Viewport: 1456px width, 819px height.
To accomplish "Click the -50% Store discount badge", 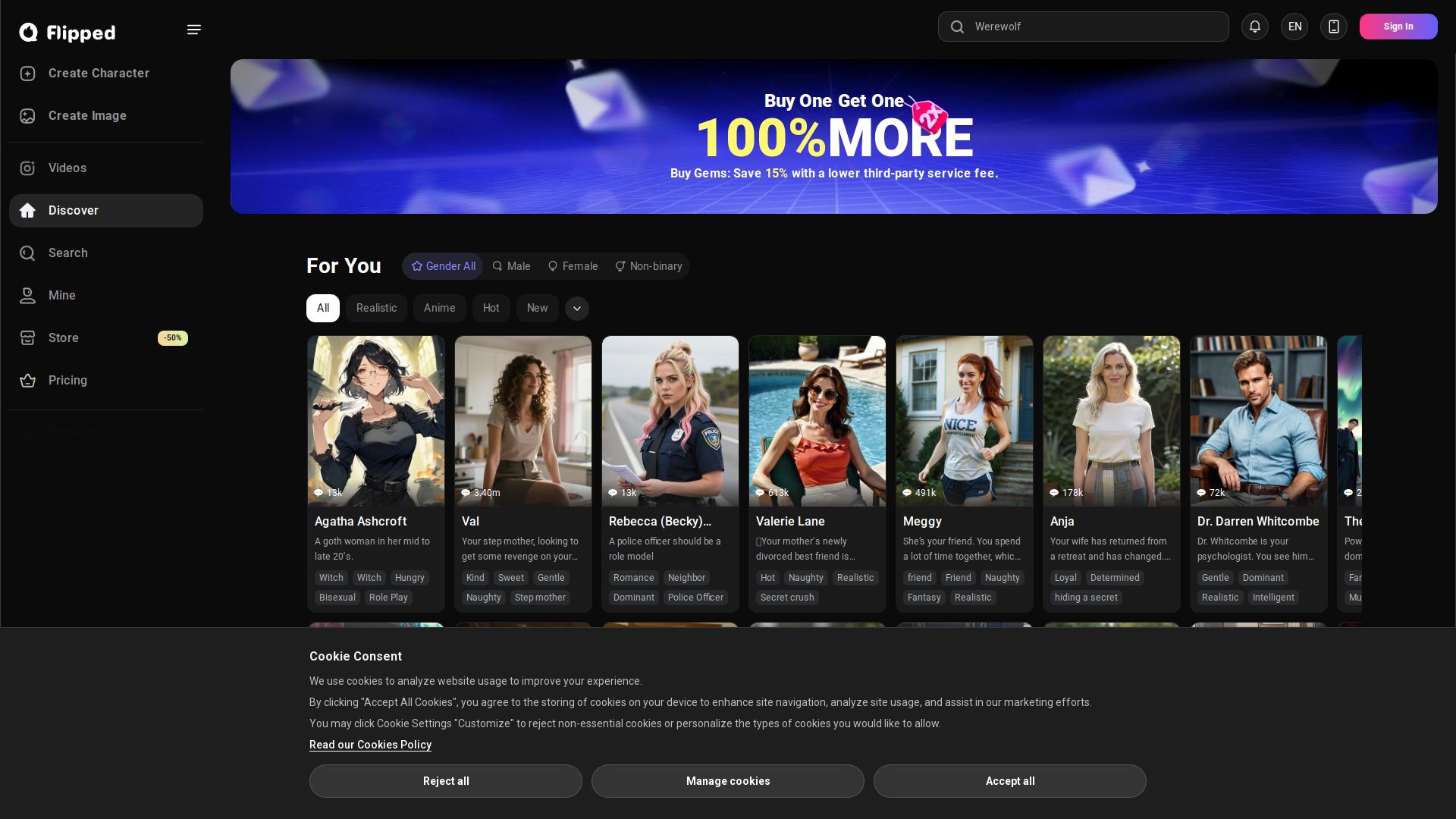I will 173,338.
